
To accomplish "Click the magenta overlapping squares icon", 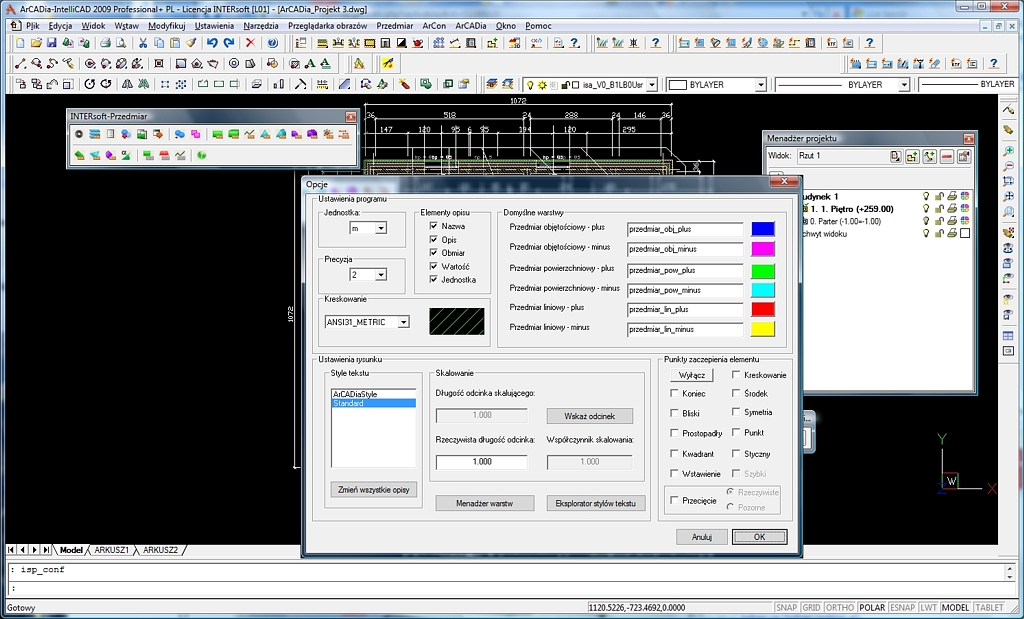I will tap(195, 135).
